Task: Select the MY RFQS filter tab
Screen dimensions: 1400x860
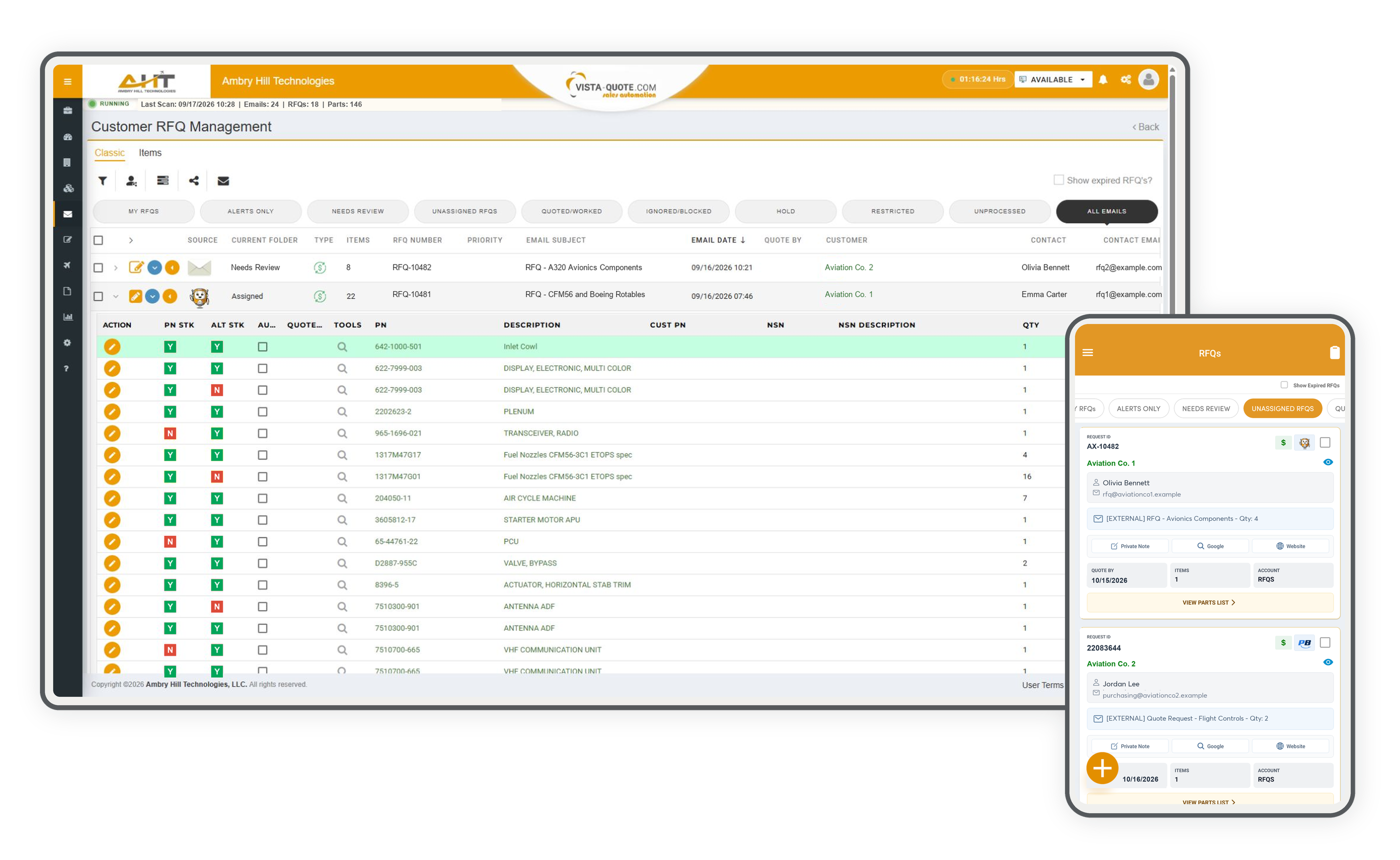Action: click(x=143, y=211)
